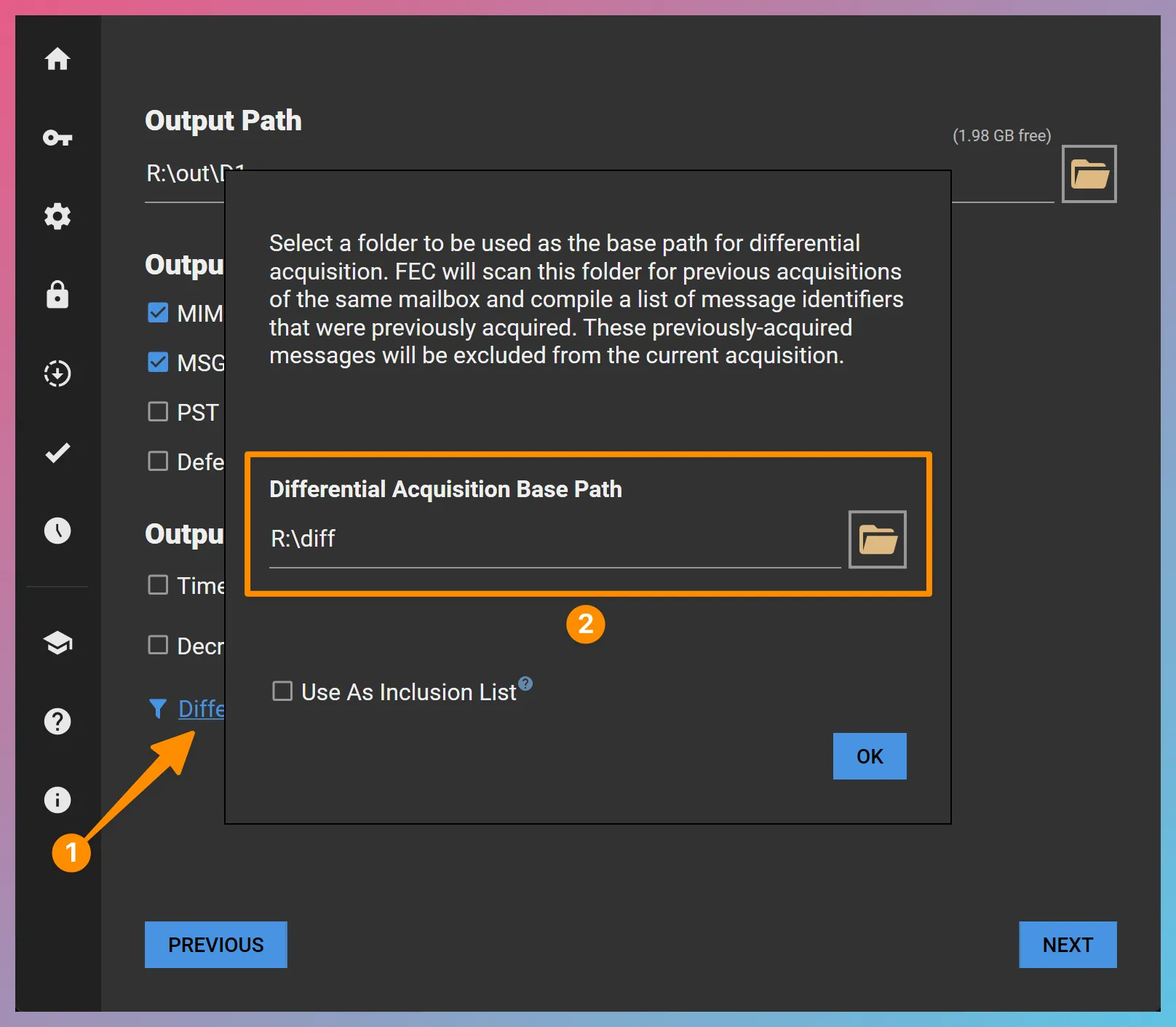This screenshot has width=1176, height=1027.
Task: Open the clock scheduling sidebar icon
Action: click(x=57, y=531)
